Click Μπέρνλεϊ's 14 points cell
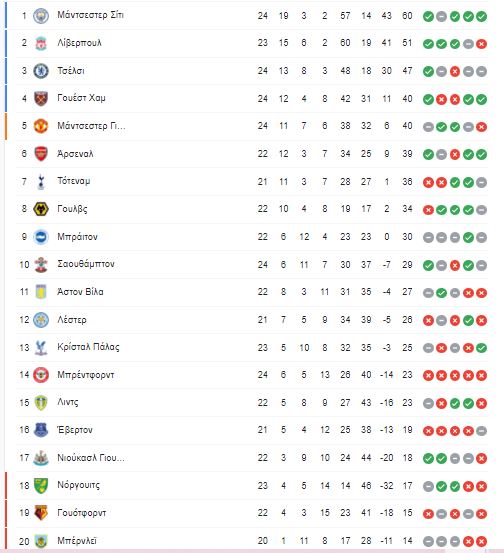The width and height of the screenshot is (504, 553). click(x=407, y=541)
